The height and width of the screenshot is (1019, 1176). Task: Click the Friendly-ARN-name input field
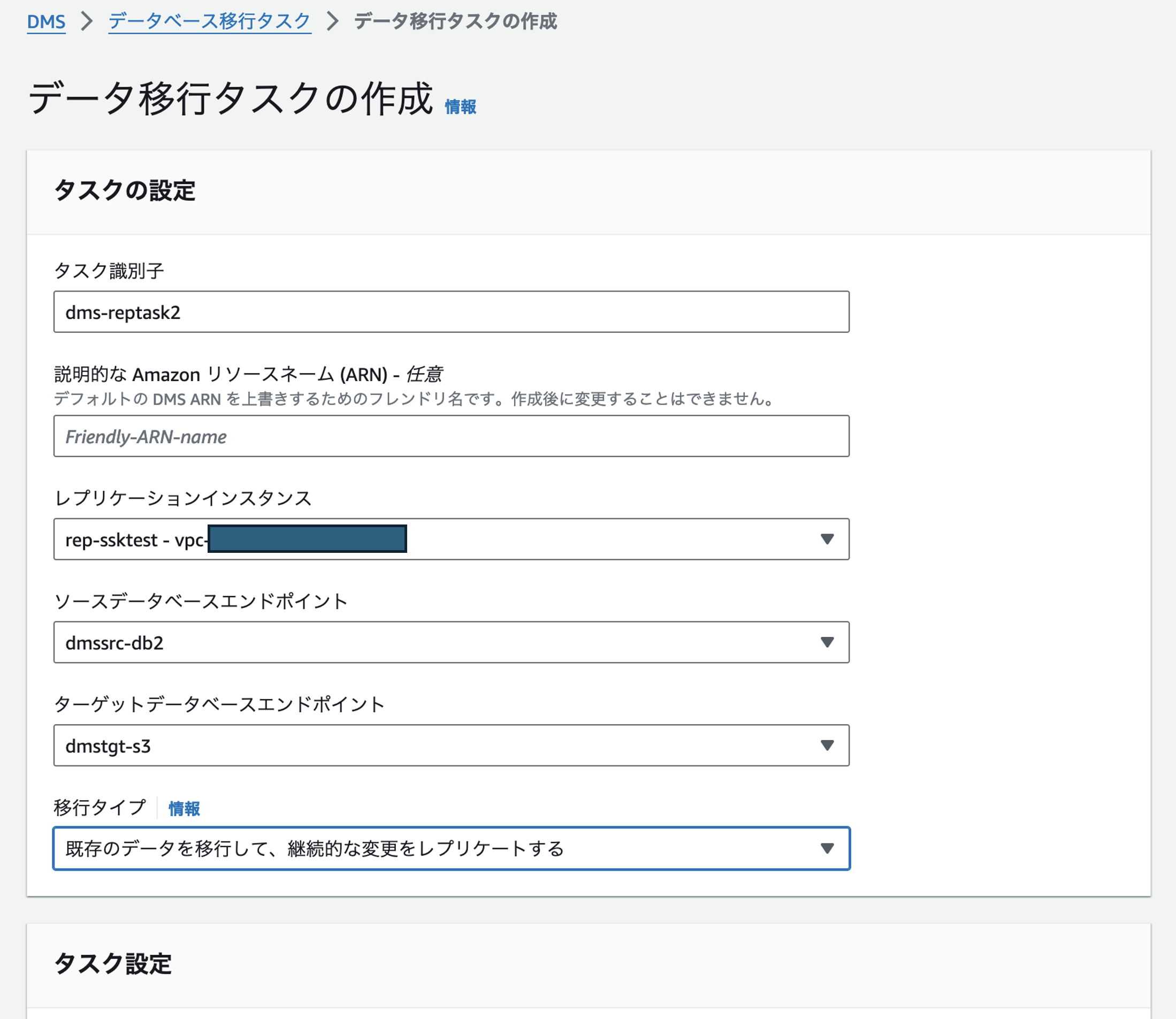(x=450, y=436)
